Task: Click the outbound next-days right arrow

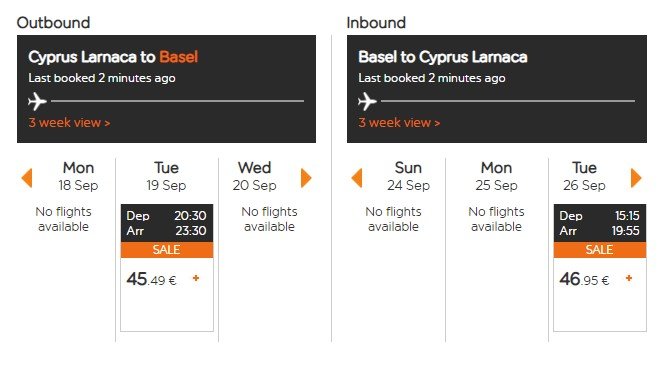Action: pyautogui.click(x=306, y=178)
